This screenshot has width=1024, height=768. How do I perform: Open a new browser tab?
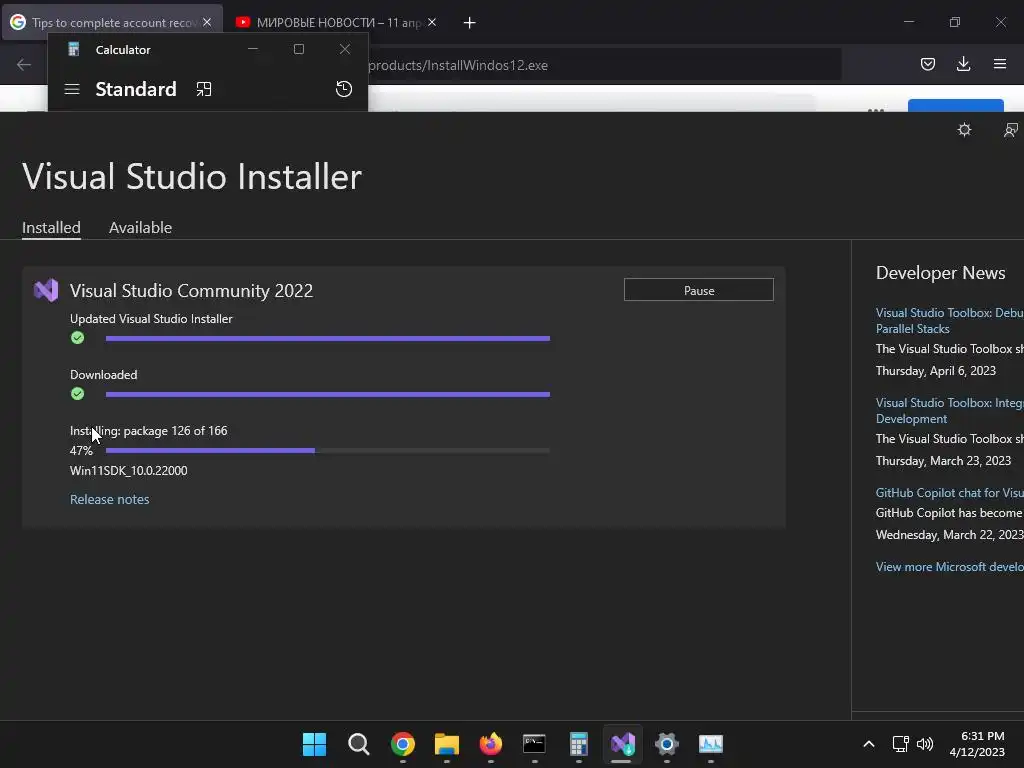[470, 23]
